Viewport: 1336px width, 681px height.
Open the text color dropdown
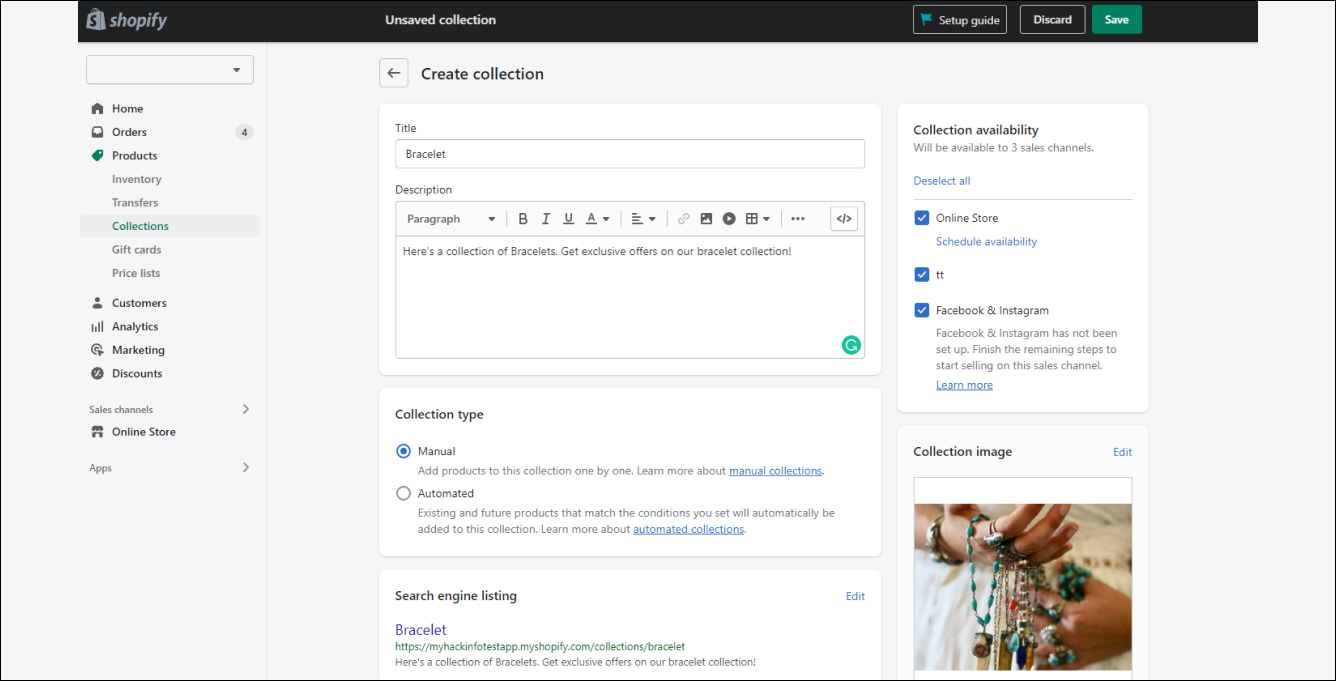point(597,219)
